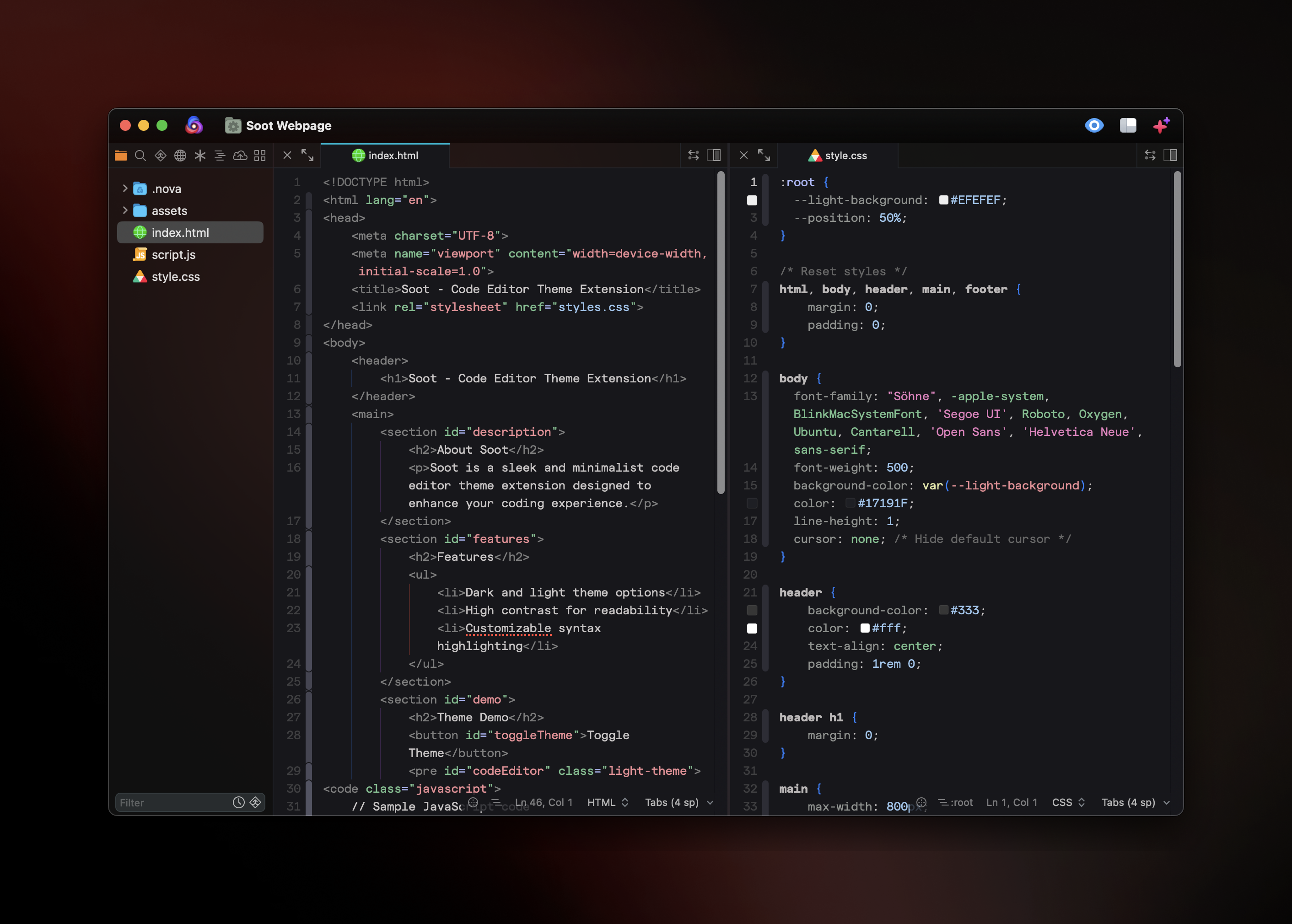Image resolution: width=1292 pixels, height=924 pixels.
Task: Click the '/* Reset styles */' comment
Action: [843, 271]
